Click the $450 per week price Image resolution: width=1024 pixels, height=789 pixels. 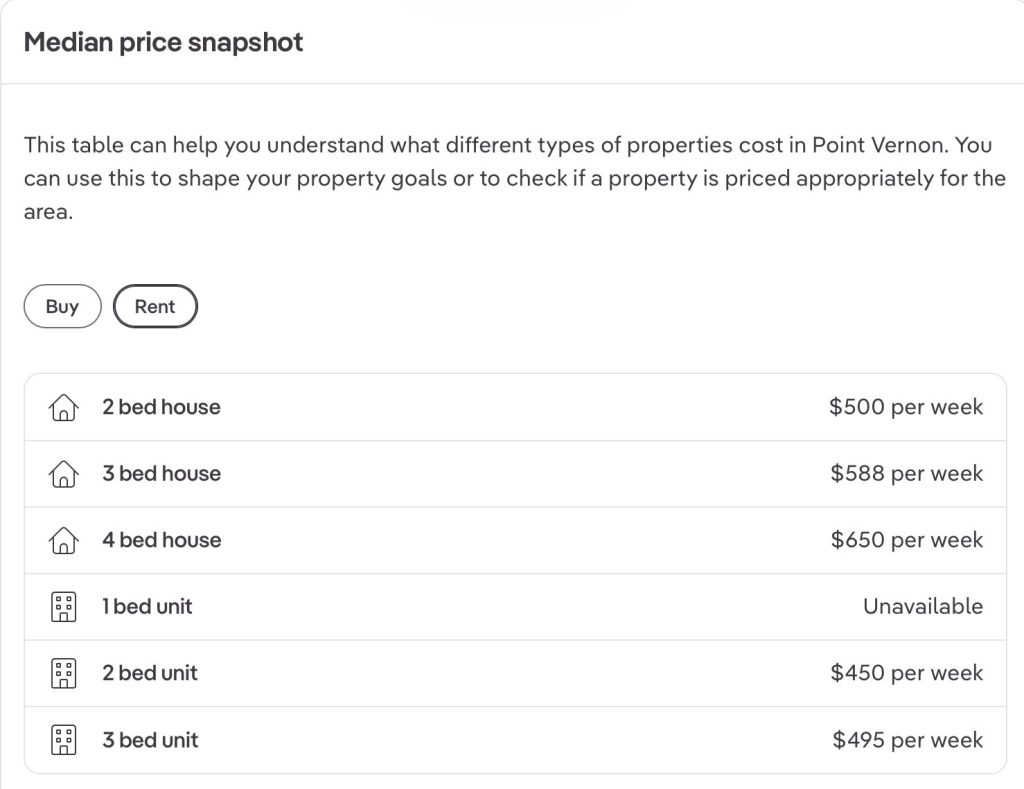(x=906, y=673)
